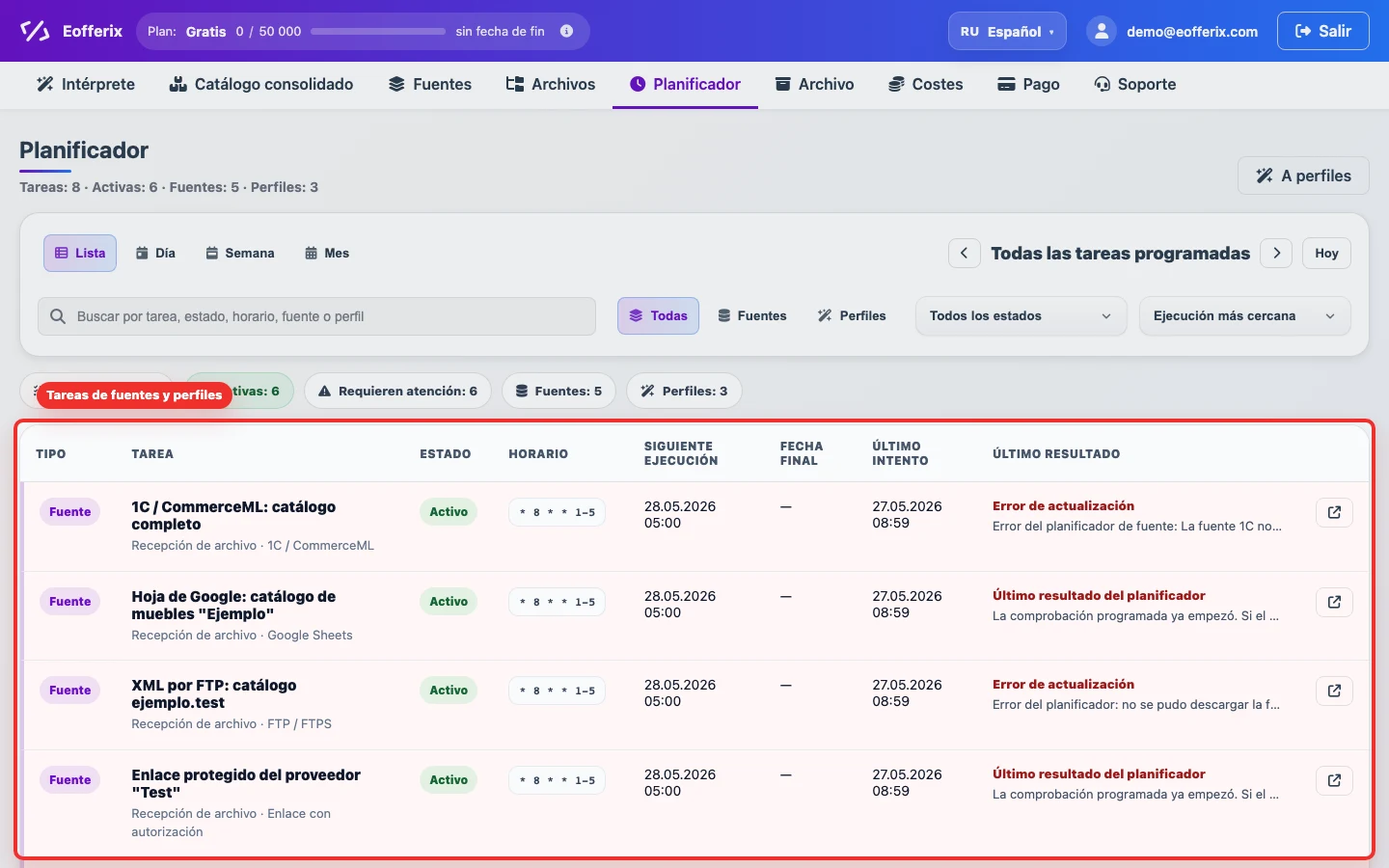Click Último resultado del planificador in Enlace row
1389x868 pixels.
(x=1099, y=774)
